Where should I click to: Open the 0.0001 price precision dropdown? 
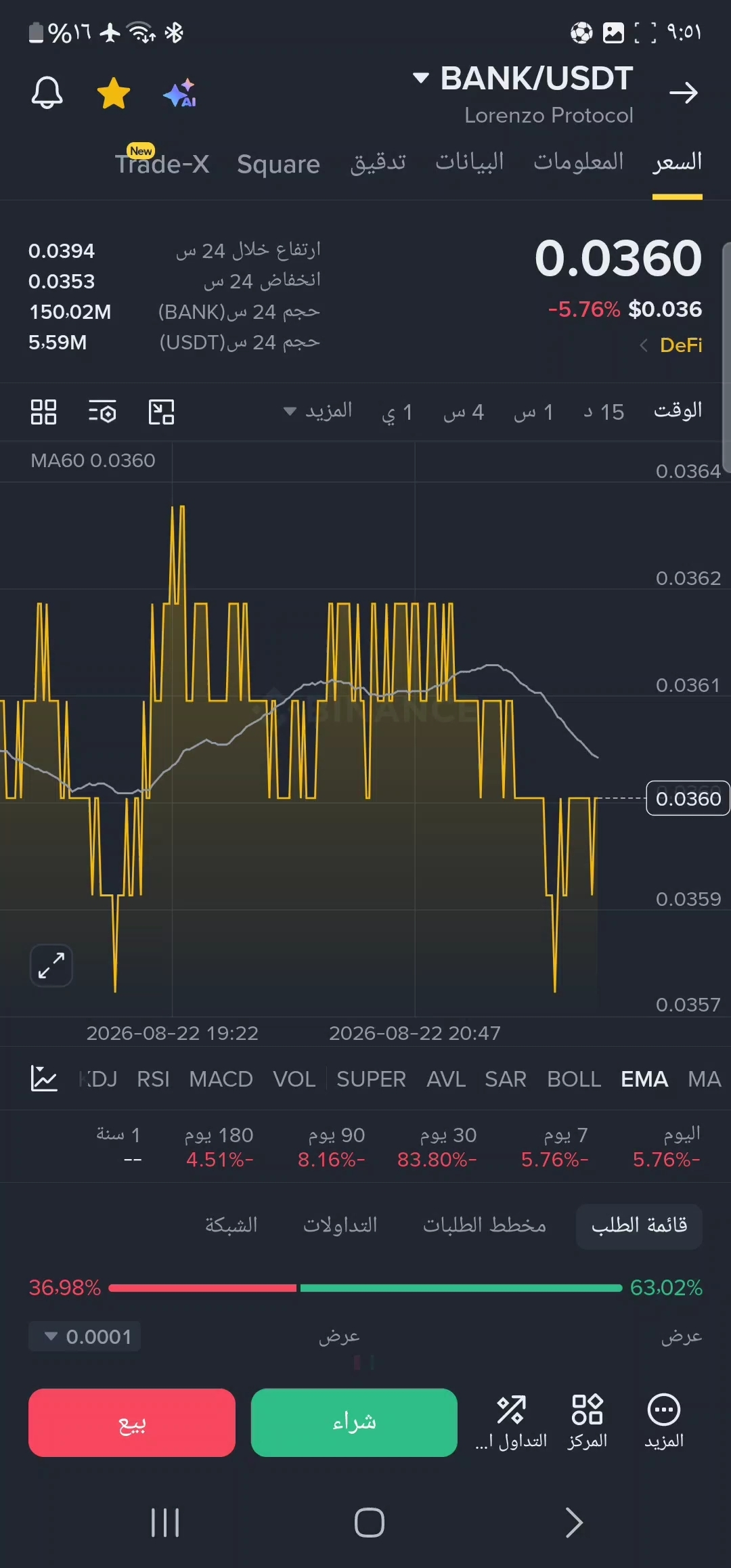[x=85, y=1336]
